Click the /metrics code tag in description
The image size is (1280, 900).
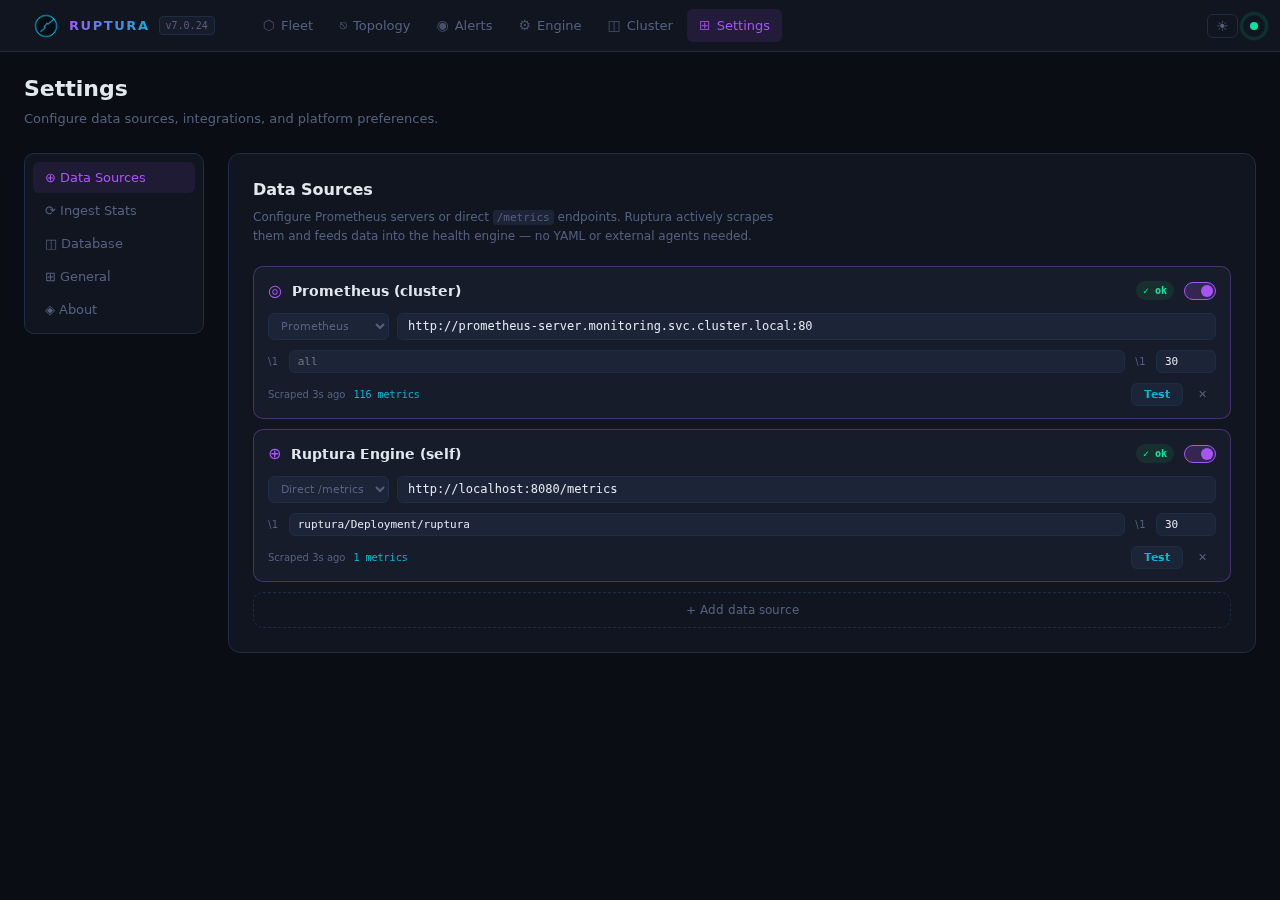pyautogui.click(x=523, y=217)
